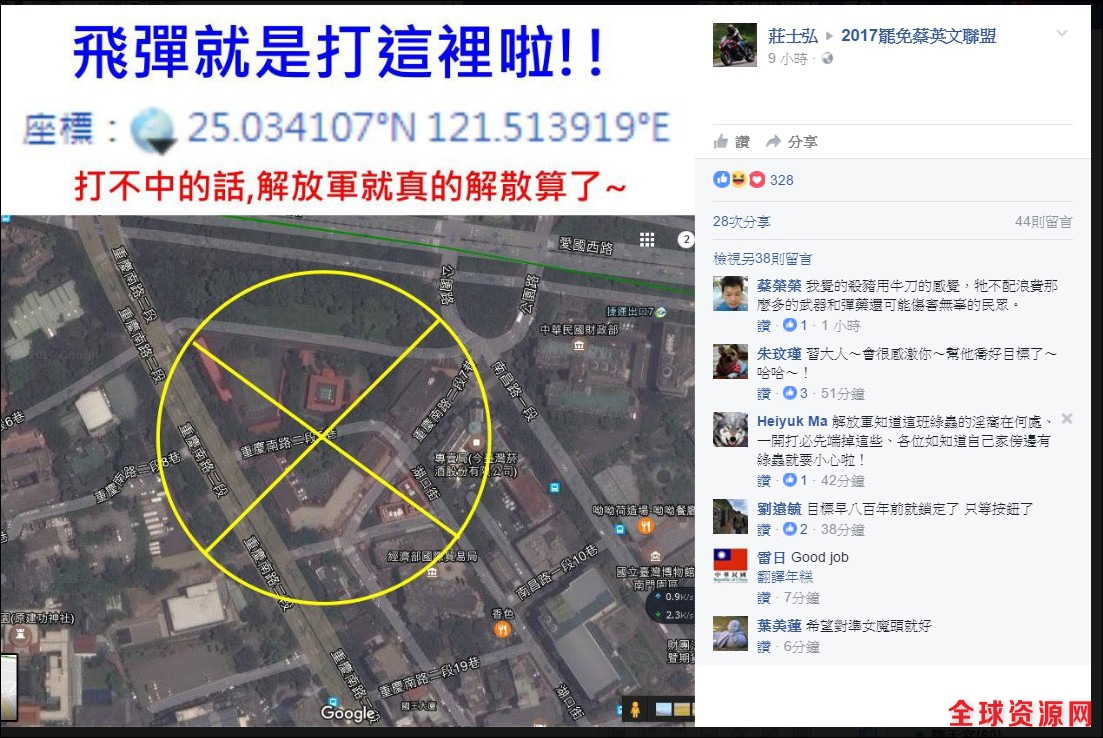Click the Share arrow on the post

[x=791, y=142]
